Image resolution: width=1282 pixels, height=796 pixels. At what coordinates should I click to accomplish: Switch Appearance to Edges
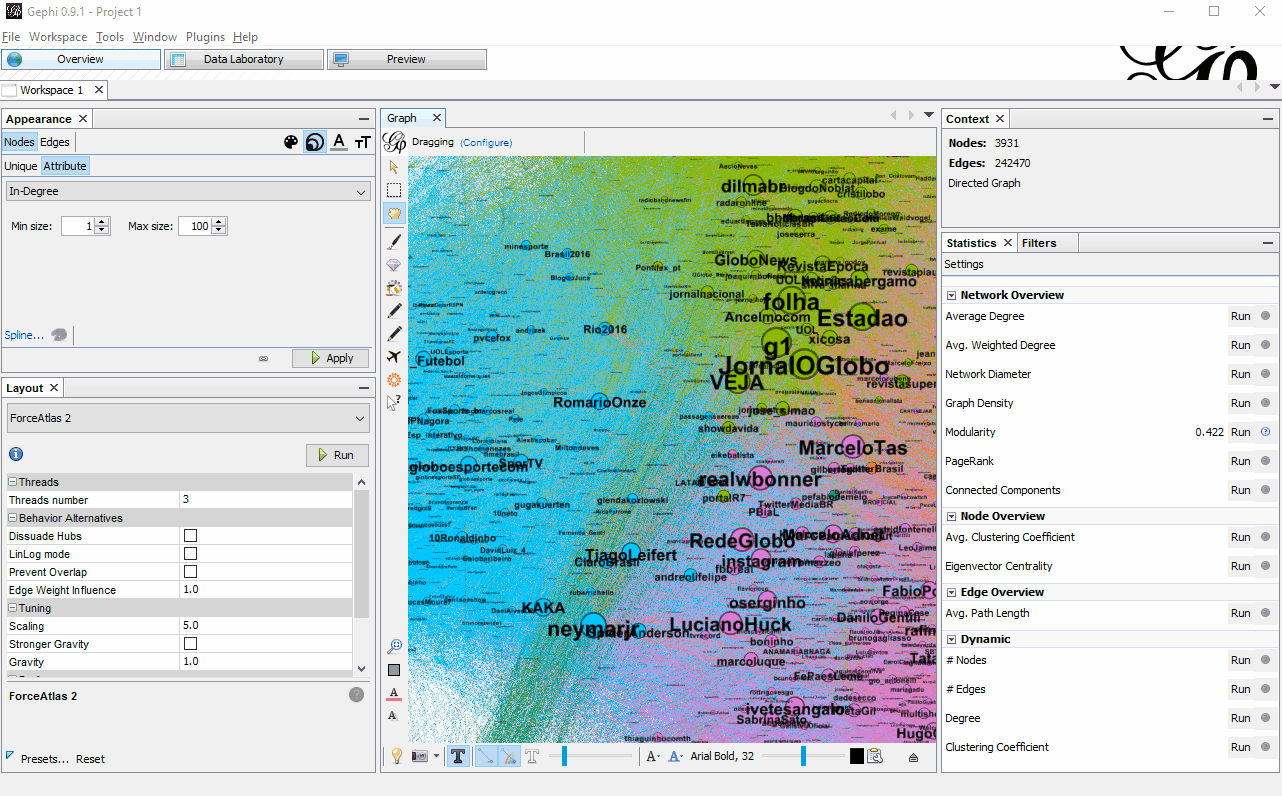(55, 142)
